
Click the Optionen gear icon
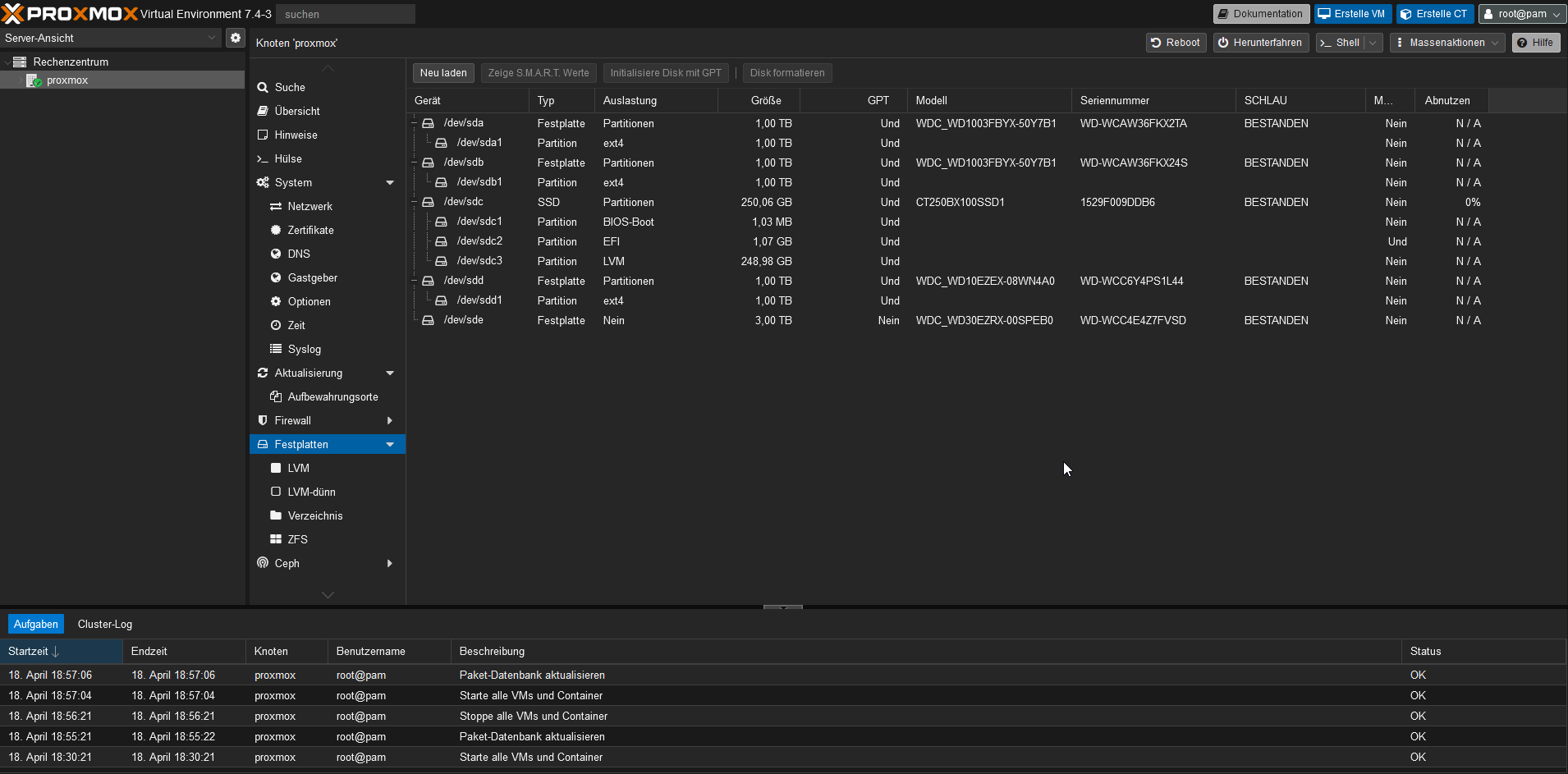[276, 301]
